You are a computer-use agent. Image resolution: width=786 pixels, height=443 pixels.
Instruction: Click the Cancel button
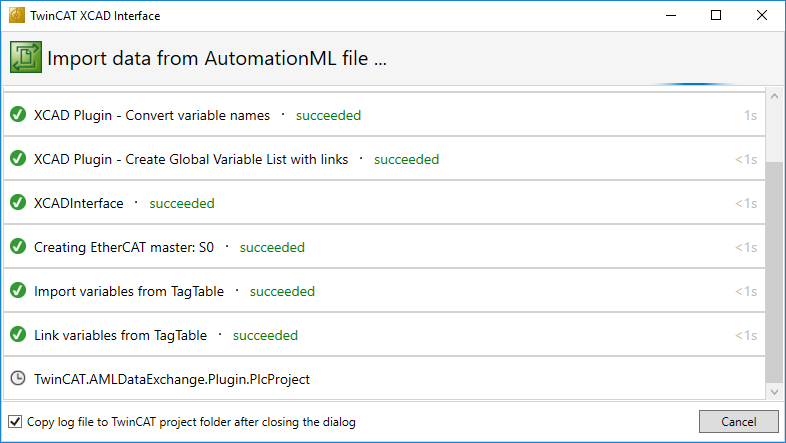738,421
